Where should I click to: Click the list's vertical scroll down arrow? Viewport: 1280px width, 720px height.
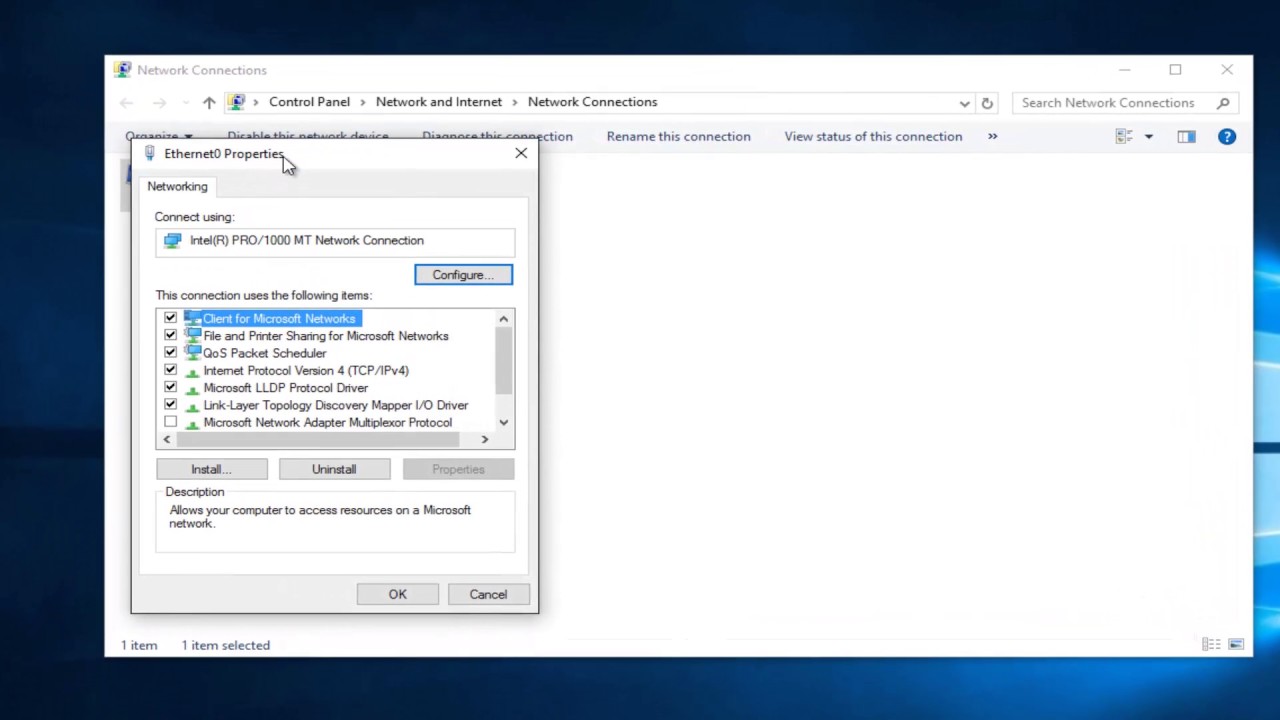click(504, 423)
